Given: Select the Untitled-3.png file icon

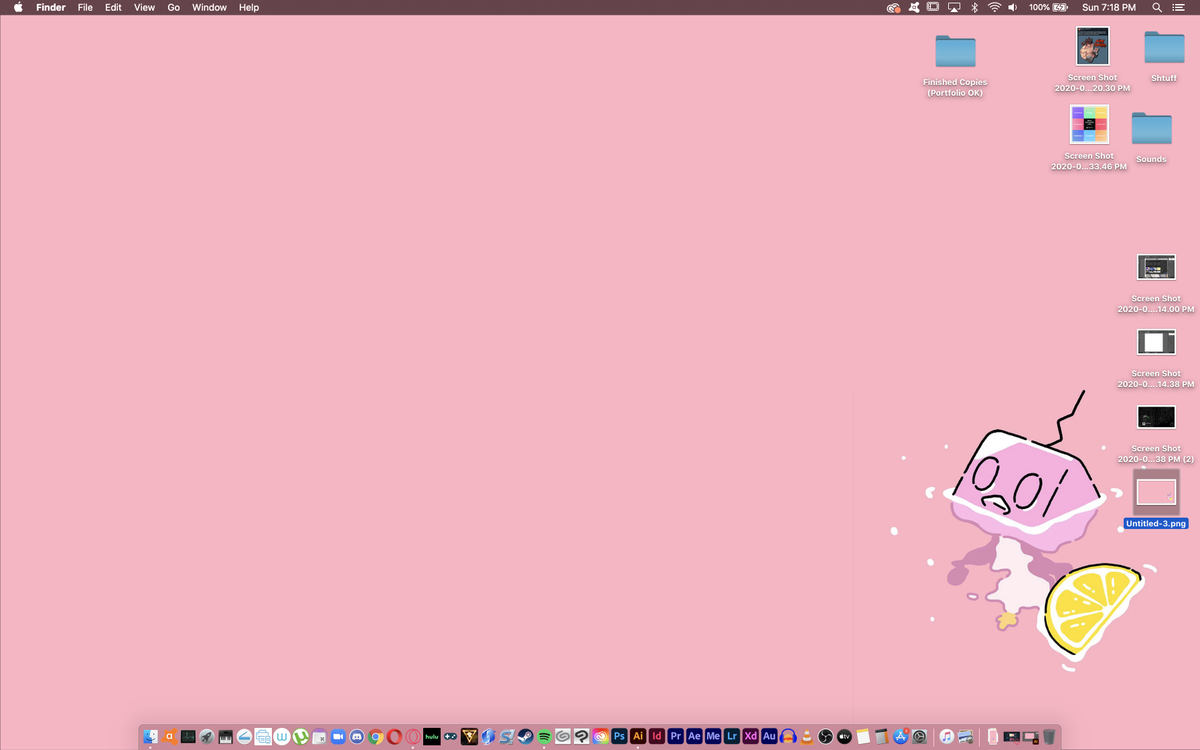Looking at the screenshot, I should (1156, 492).
